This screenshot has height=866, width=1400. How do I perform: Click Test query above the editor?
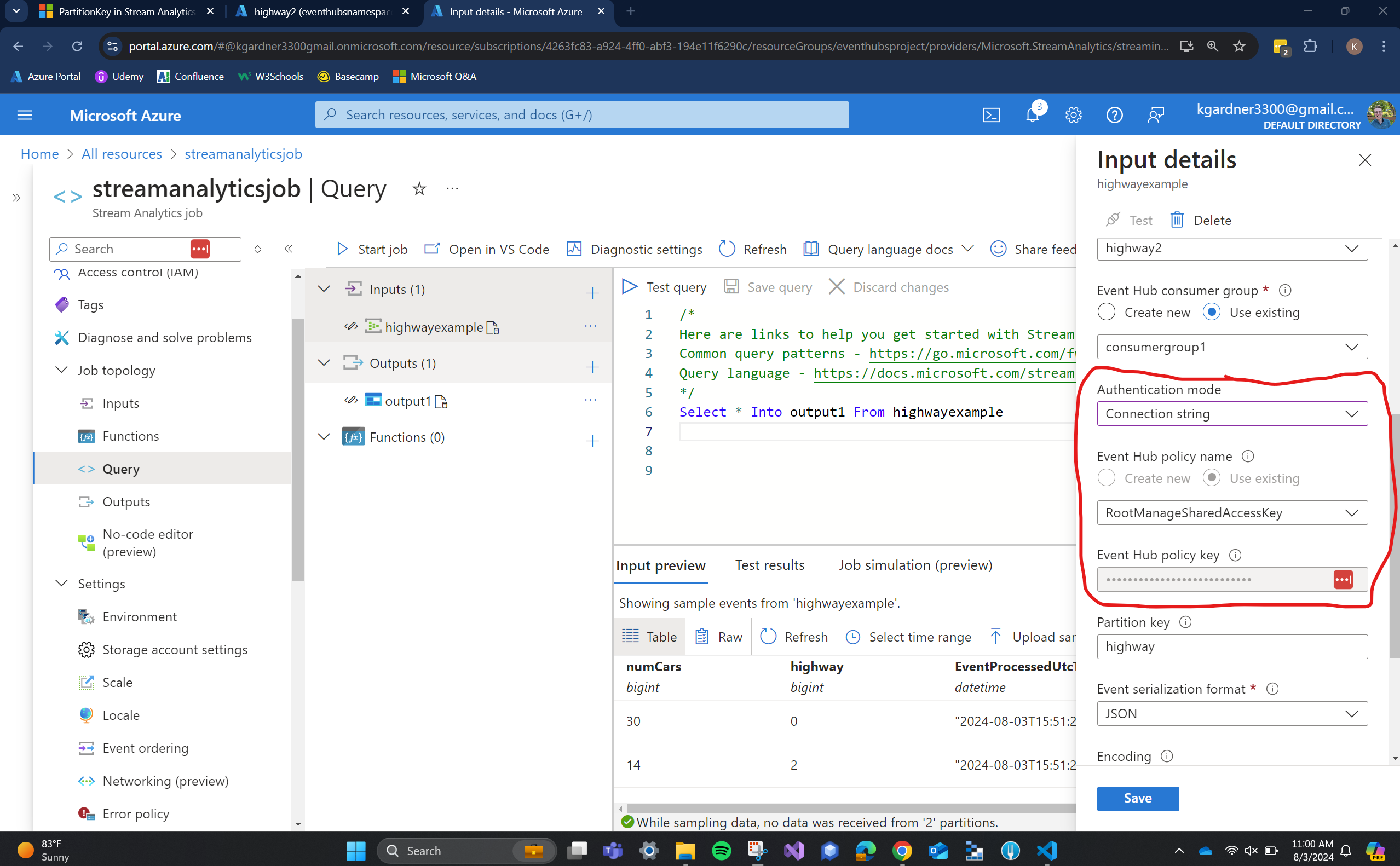[x=665, y=287]
